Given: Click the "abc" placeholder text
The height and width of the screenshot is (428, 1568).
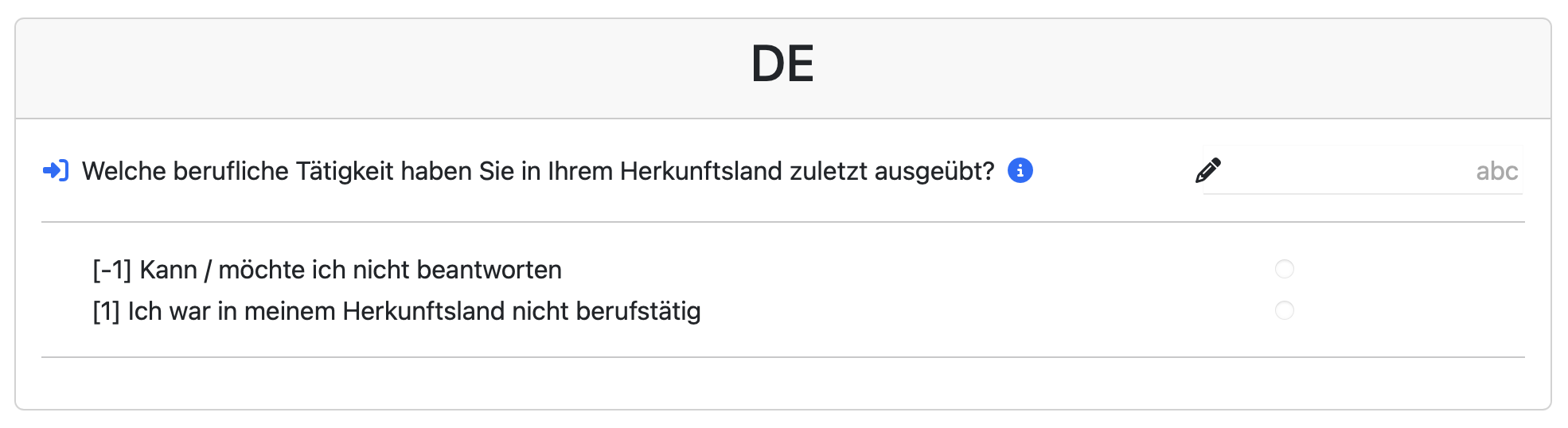Looking at the screenshot, I should point(1496,171).
